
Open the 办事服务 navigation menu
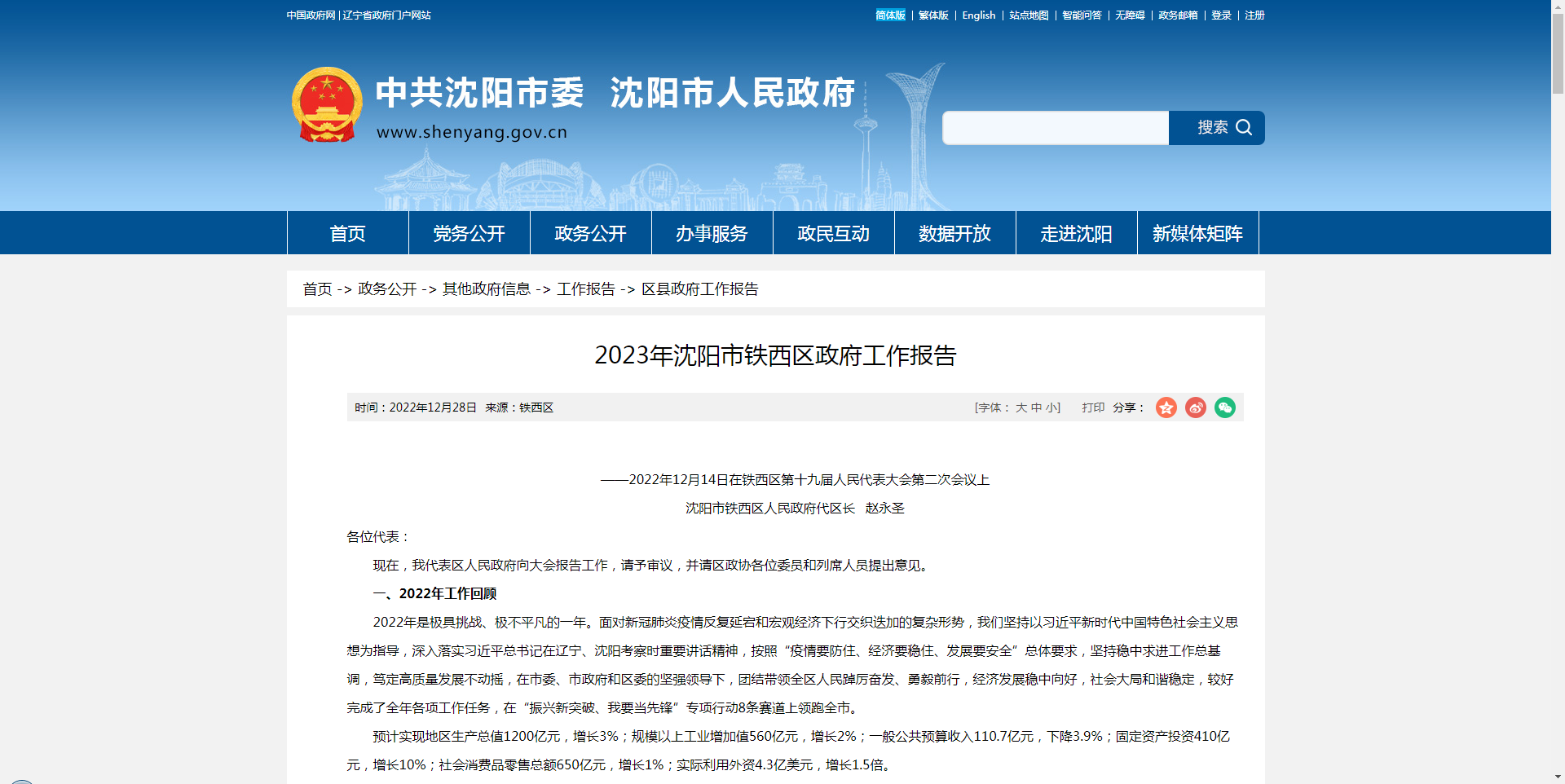712,234
